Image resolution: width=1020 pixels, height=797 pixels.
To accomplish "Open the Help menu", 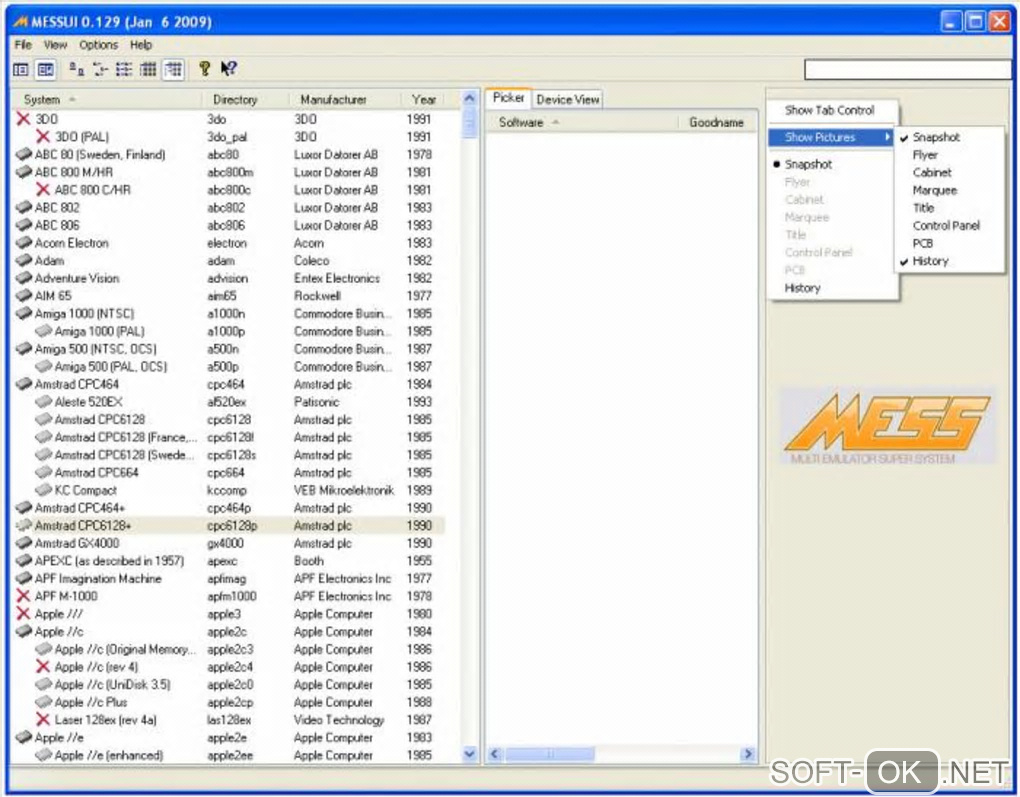I will (x=141, y=45).
